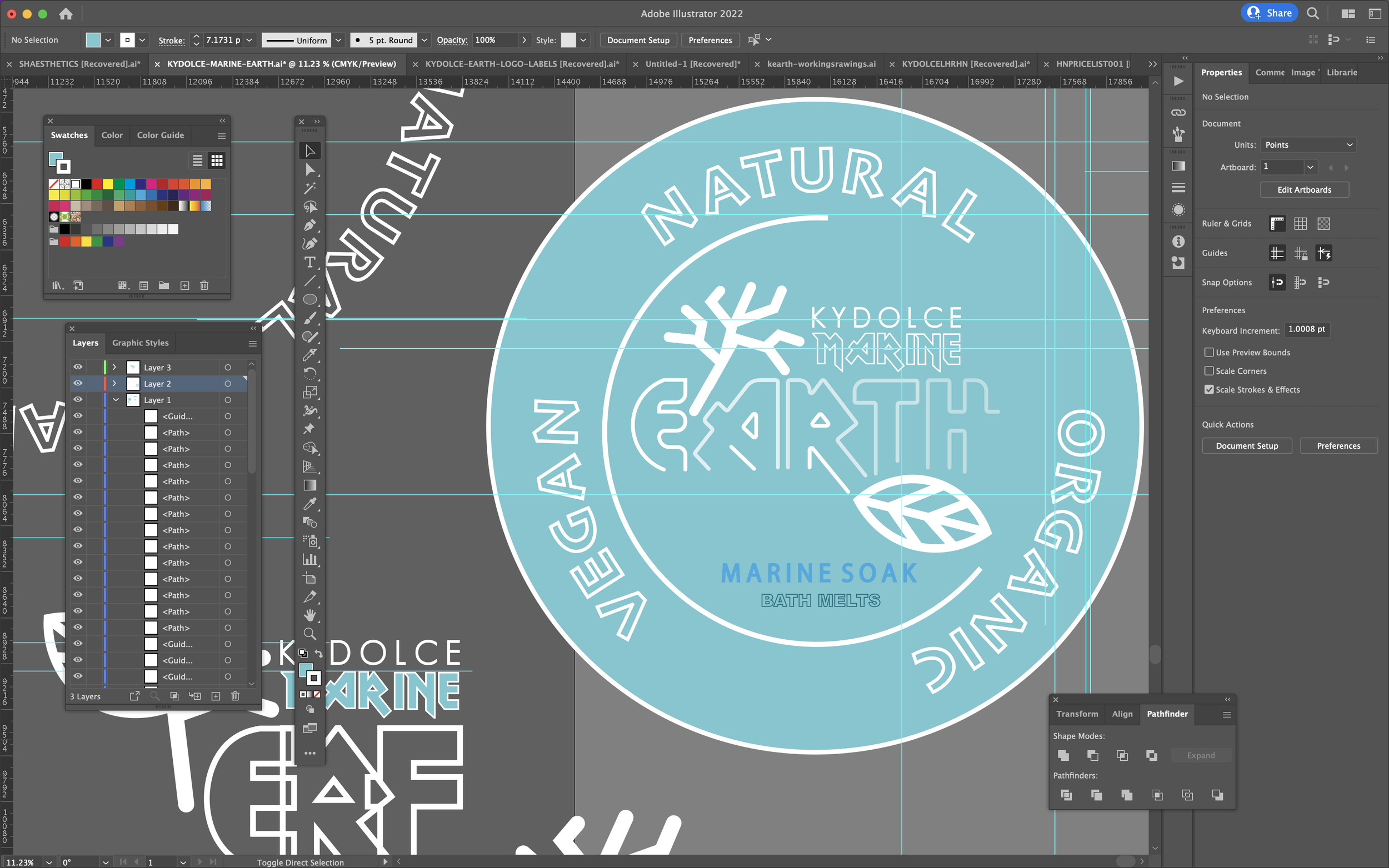Screen dimensions: 1389x868
Task: Switch to KYDOLCELHRHN [Recovered].ai document tab
Action: point(965,64)
